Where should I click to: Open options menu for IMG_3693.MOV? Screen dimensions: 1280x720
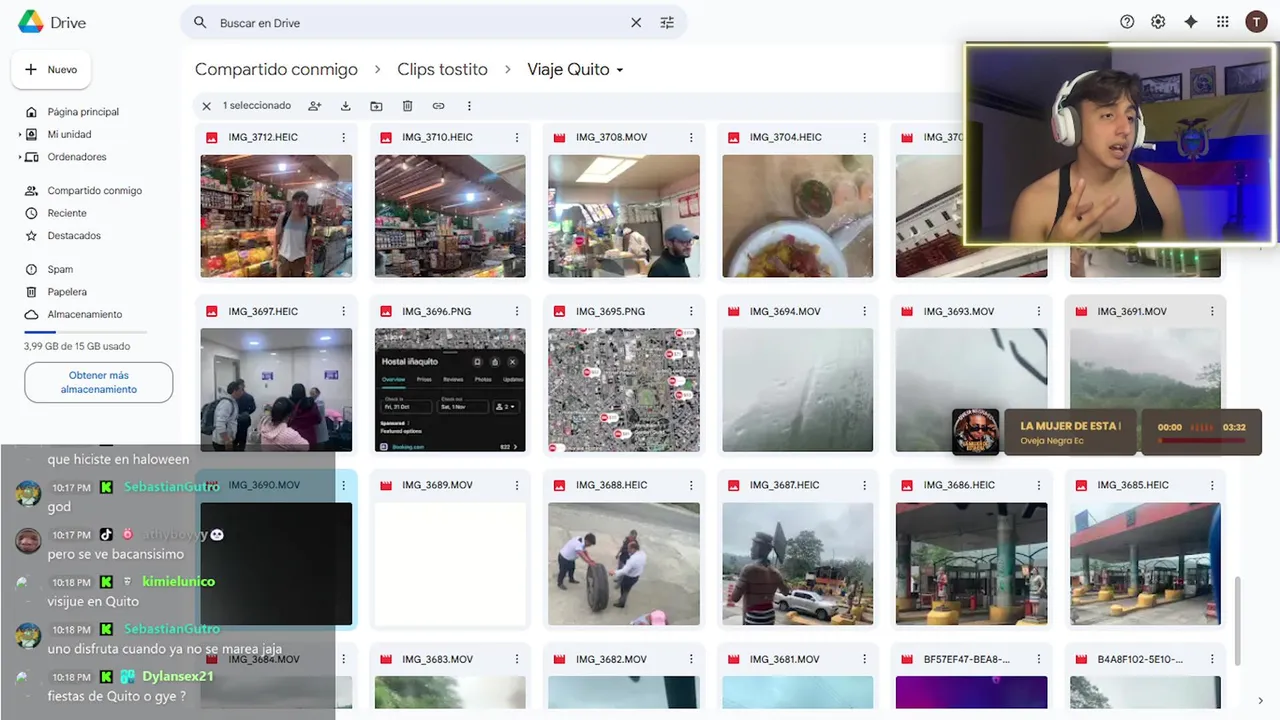(x=1039, y=311)
